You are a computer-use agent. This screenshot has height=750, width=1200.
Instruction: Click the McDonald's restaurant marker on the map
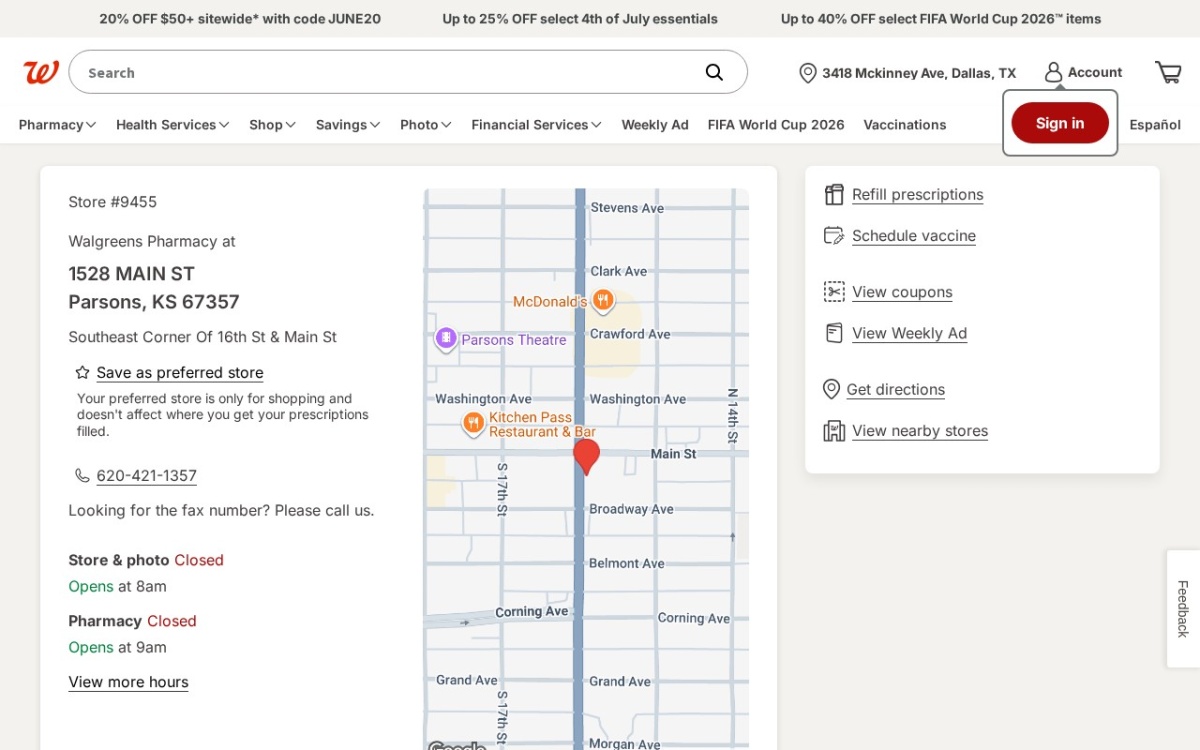602,300
